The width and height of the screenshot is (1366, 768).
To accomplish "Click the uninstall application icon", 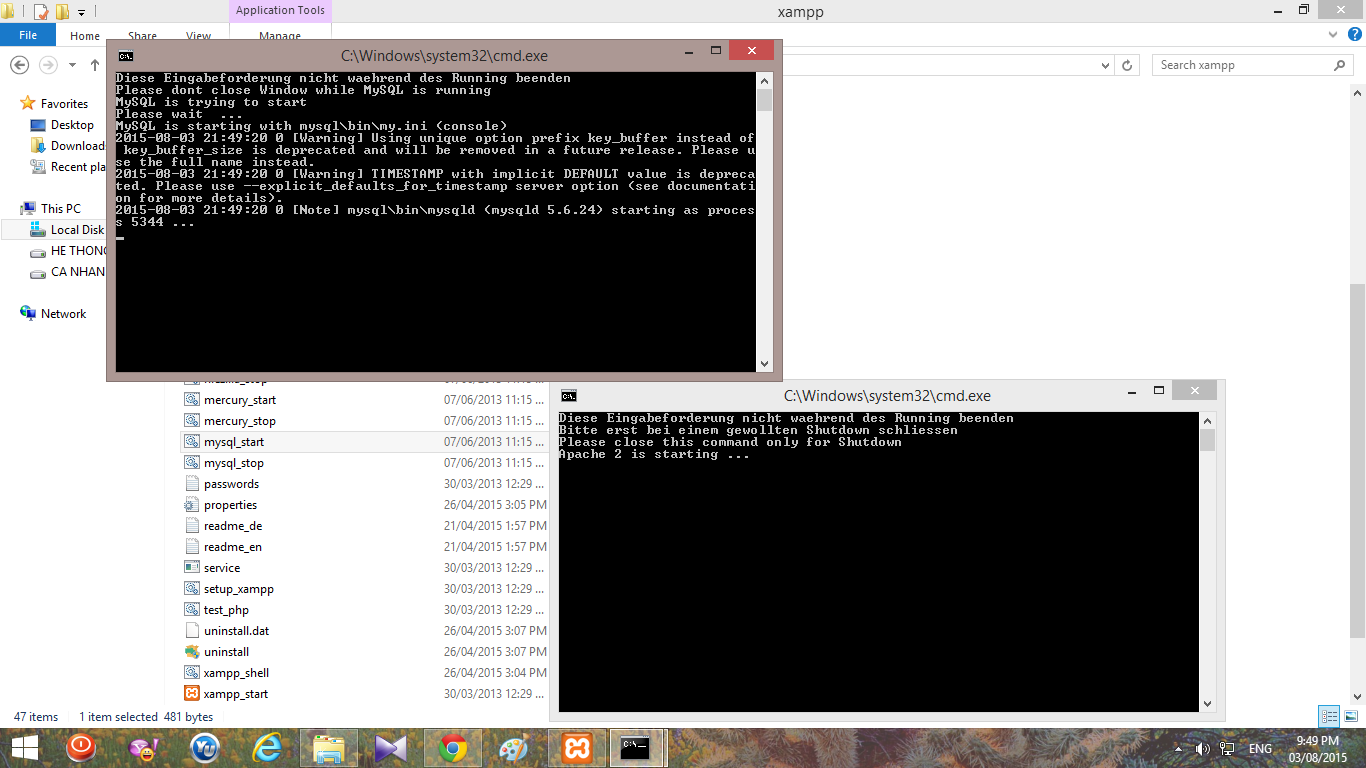I will pyautogui.click(x=192, y=652).
